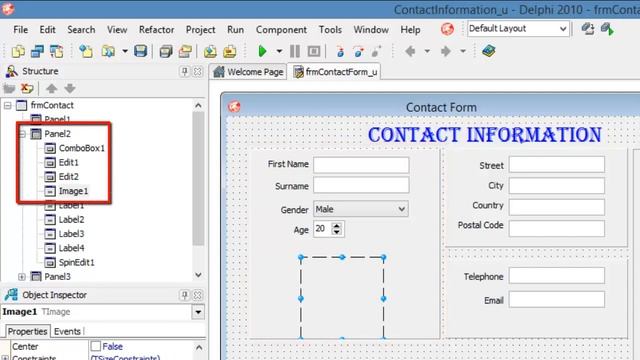640x360 pixels.
Task: Click the Telephone input field
Action: coord(556,276)
